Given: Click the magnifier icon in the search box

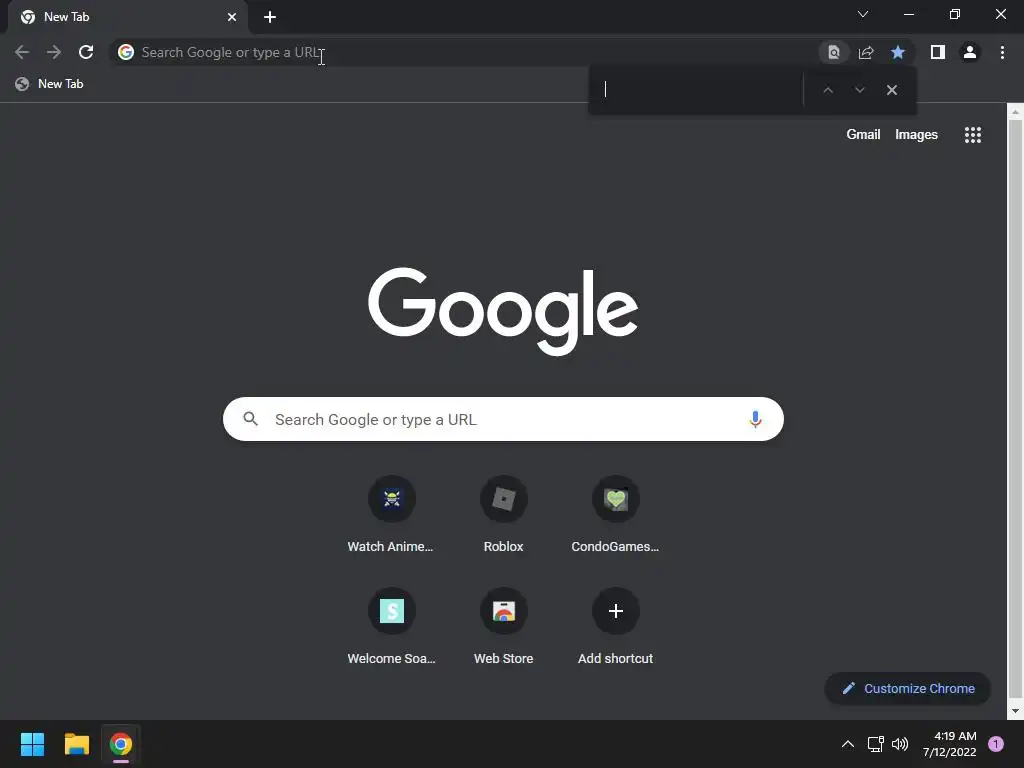Looking at the screenshot, I should (251, 419).
